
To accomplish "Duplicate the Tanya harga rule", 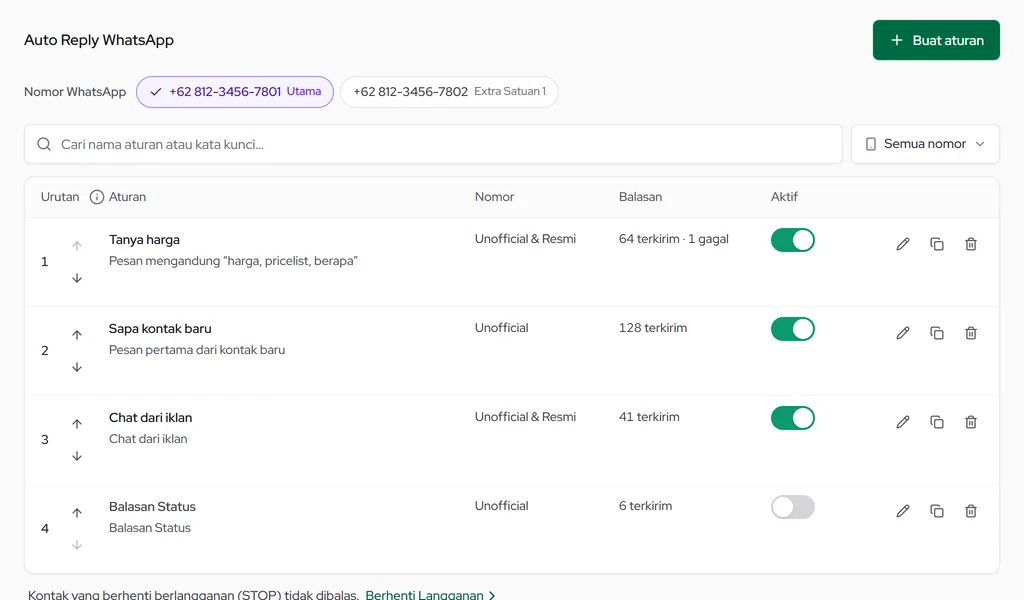I will tap(936, 244).
